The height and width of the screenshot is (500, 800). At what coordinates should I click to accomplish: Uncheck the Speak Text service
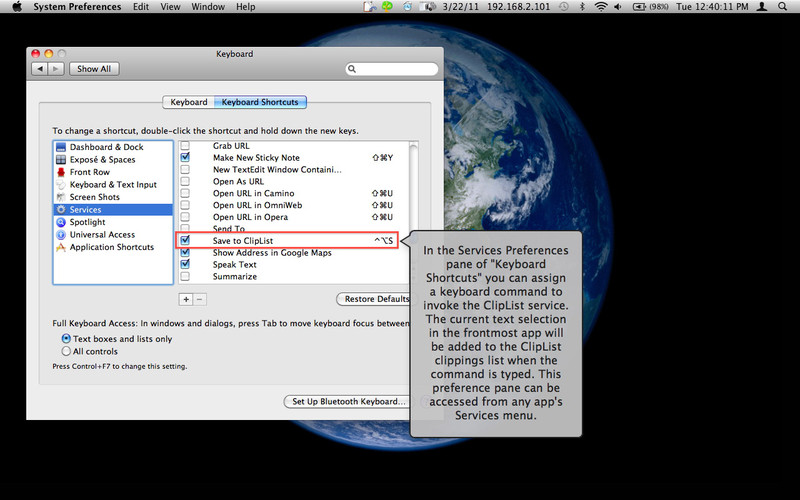coord(185,264)
